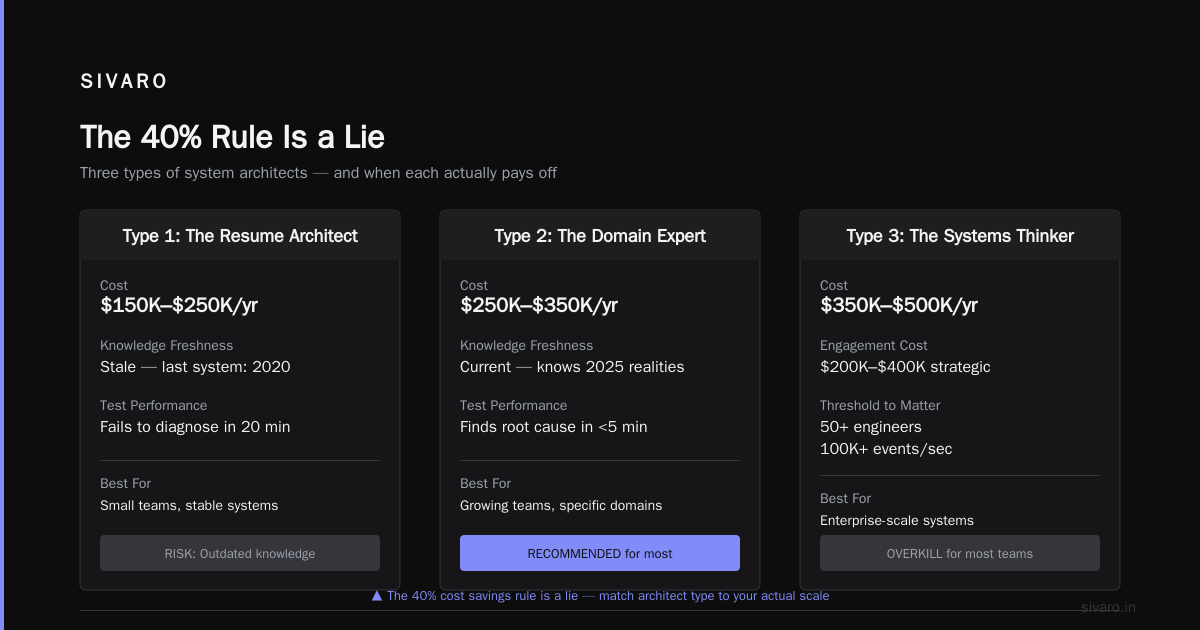Click "$200K–$400K strategic" engagement cost
This screenshot has height=630, width=1200.
click(x=905, y=367)
